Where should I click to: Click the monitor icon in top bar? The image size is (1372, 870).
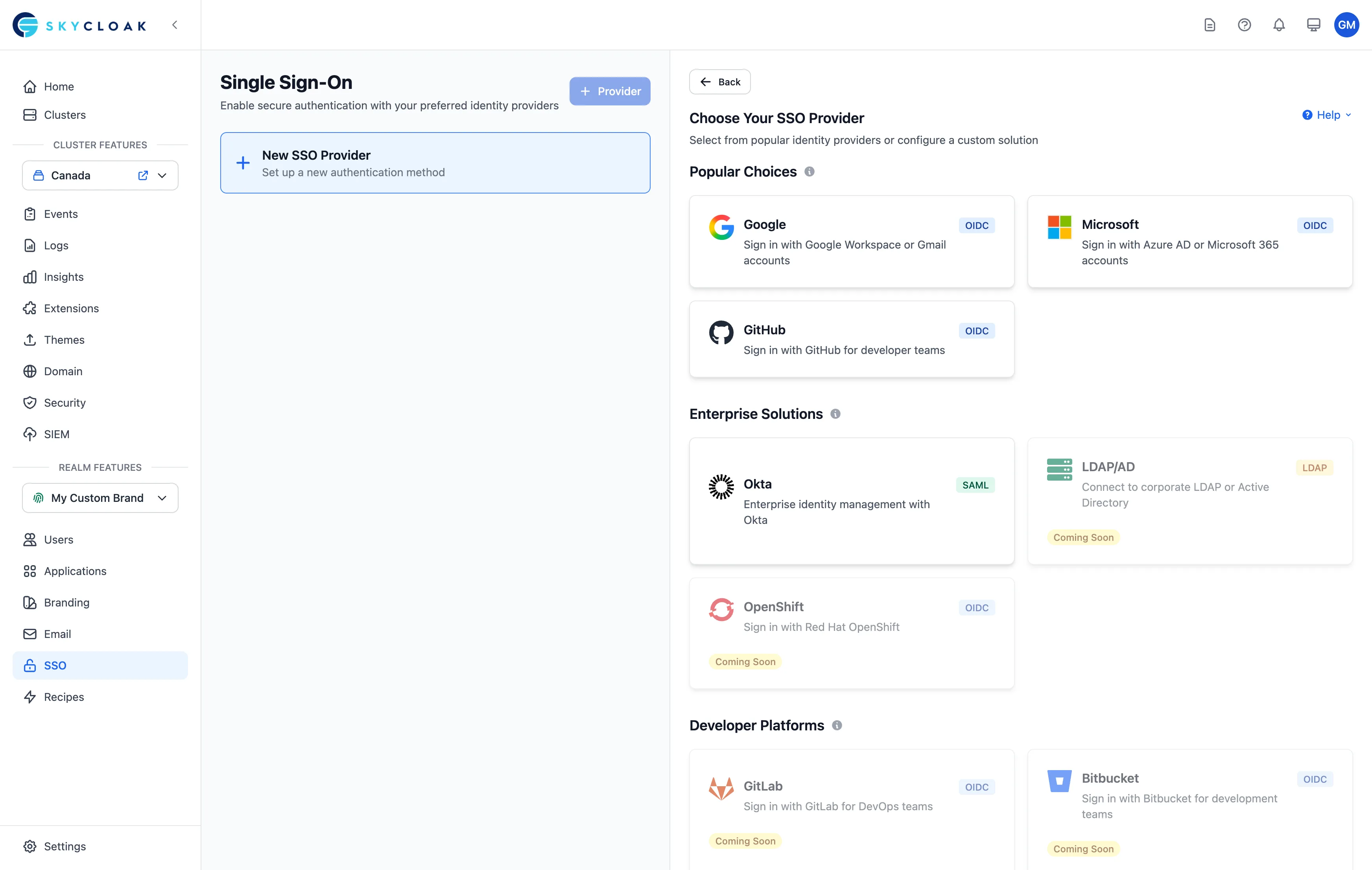(1313, 25)
